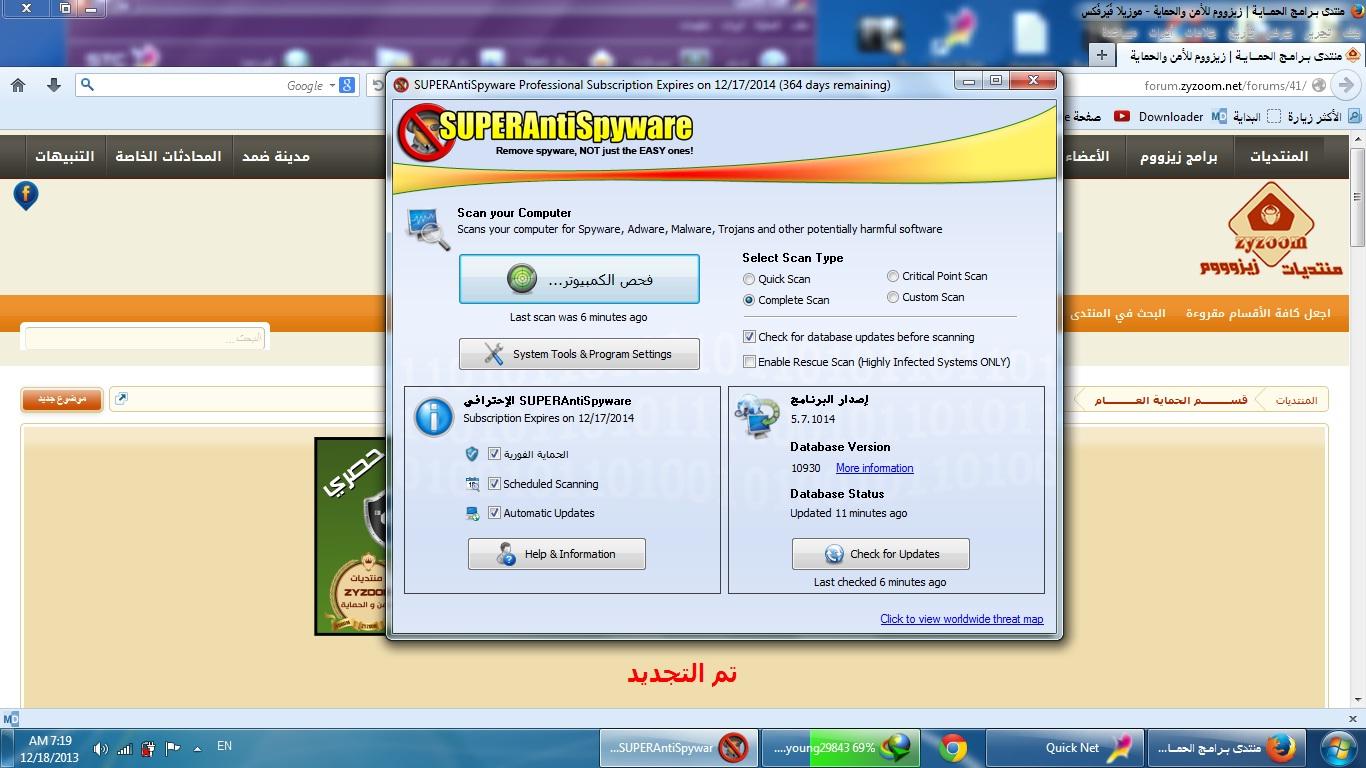Click Check for Updates button

(881, 554)
